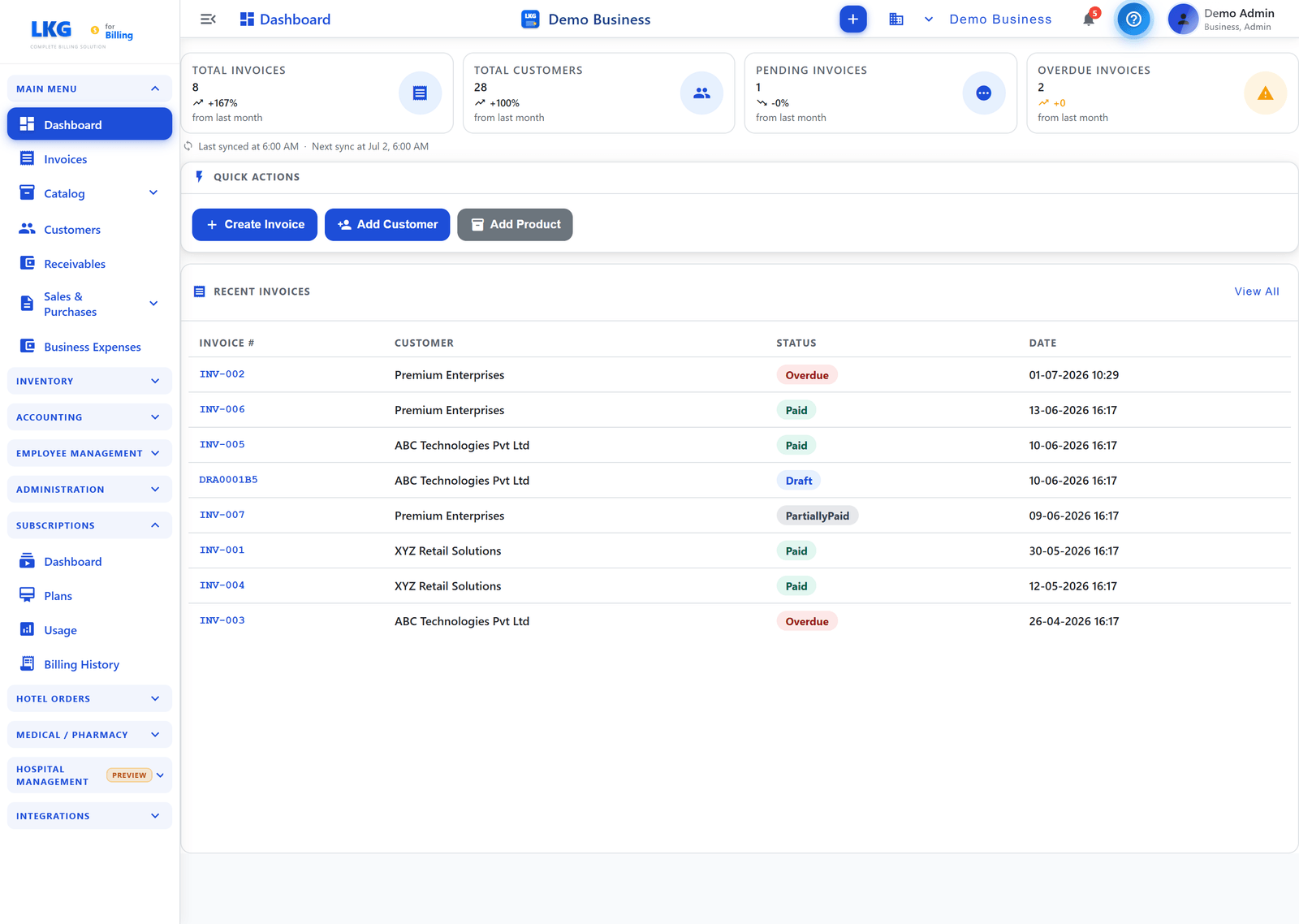Viewport: 1299px width, 924px height.
Task: Collapse the sidebar with the hamburger icon
Action: 208,19
